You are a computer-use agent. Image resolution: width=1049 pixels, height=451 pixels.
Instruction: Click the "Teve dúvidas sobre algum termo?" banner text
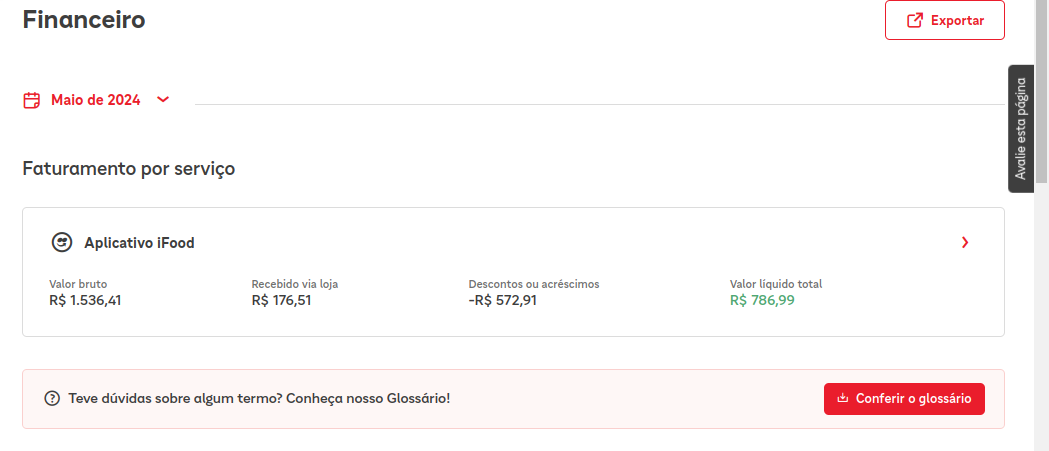[x=259, y=399]
